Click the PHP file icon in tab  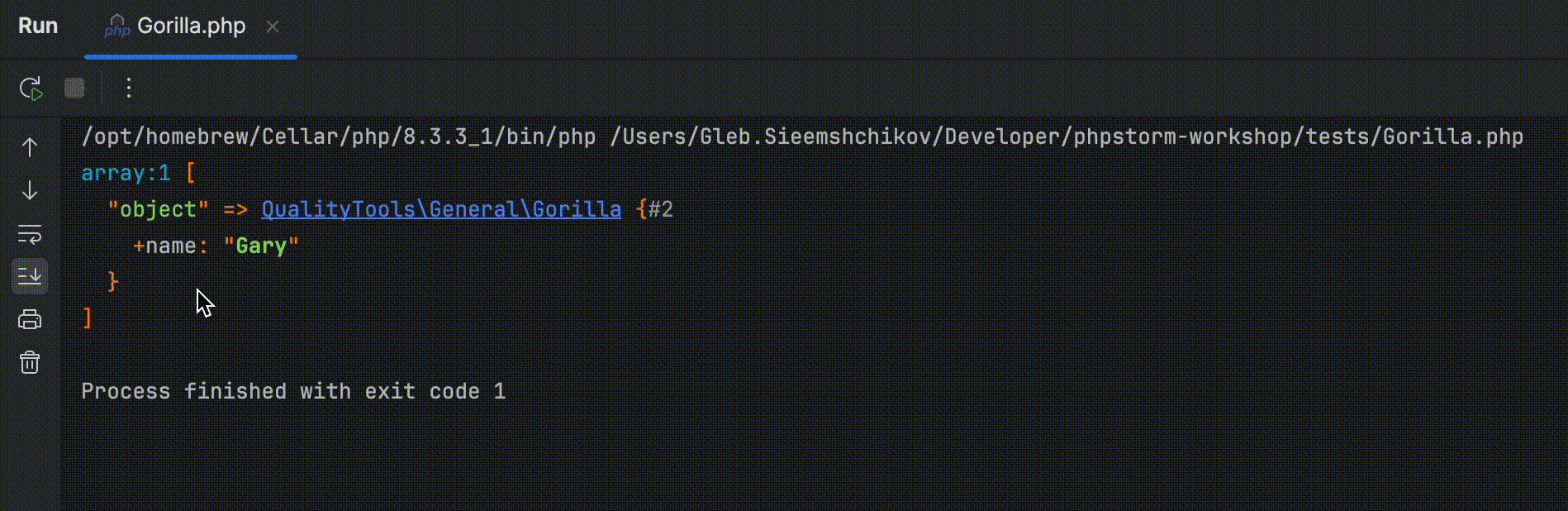[116, 26]
